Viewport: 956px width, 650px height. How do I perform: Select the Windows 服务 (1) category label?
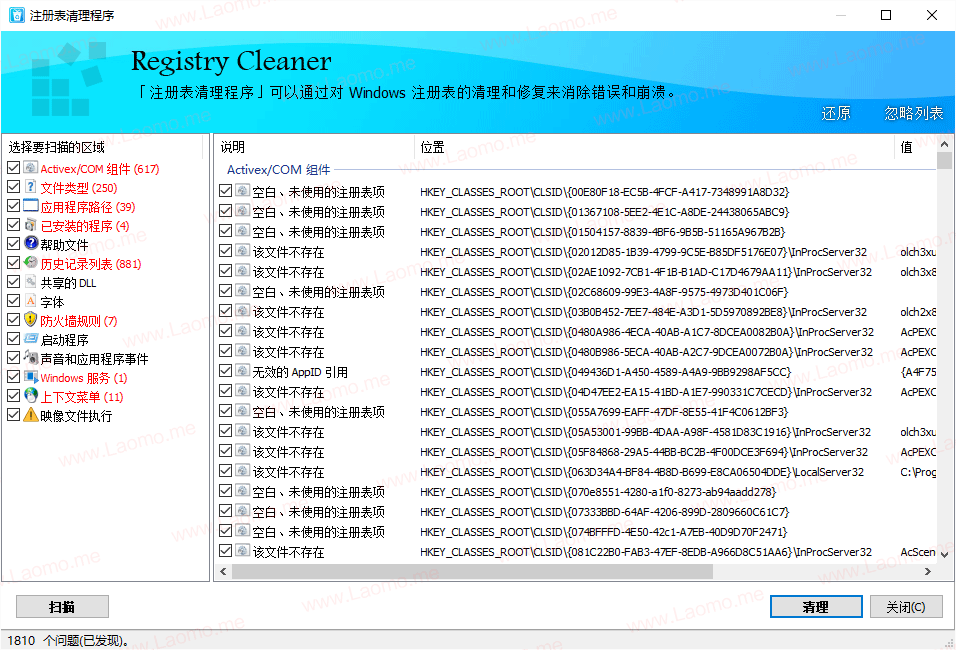coord(84,378)
